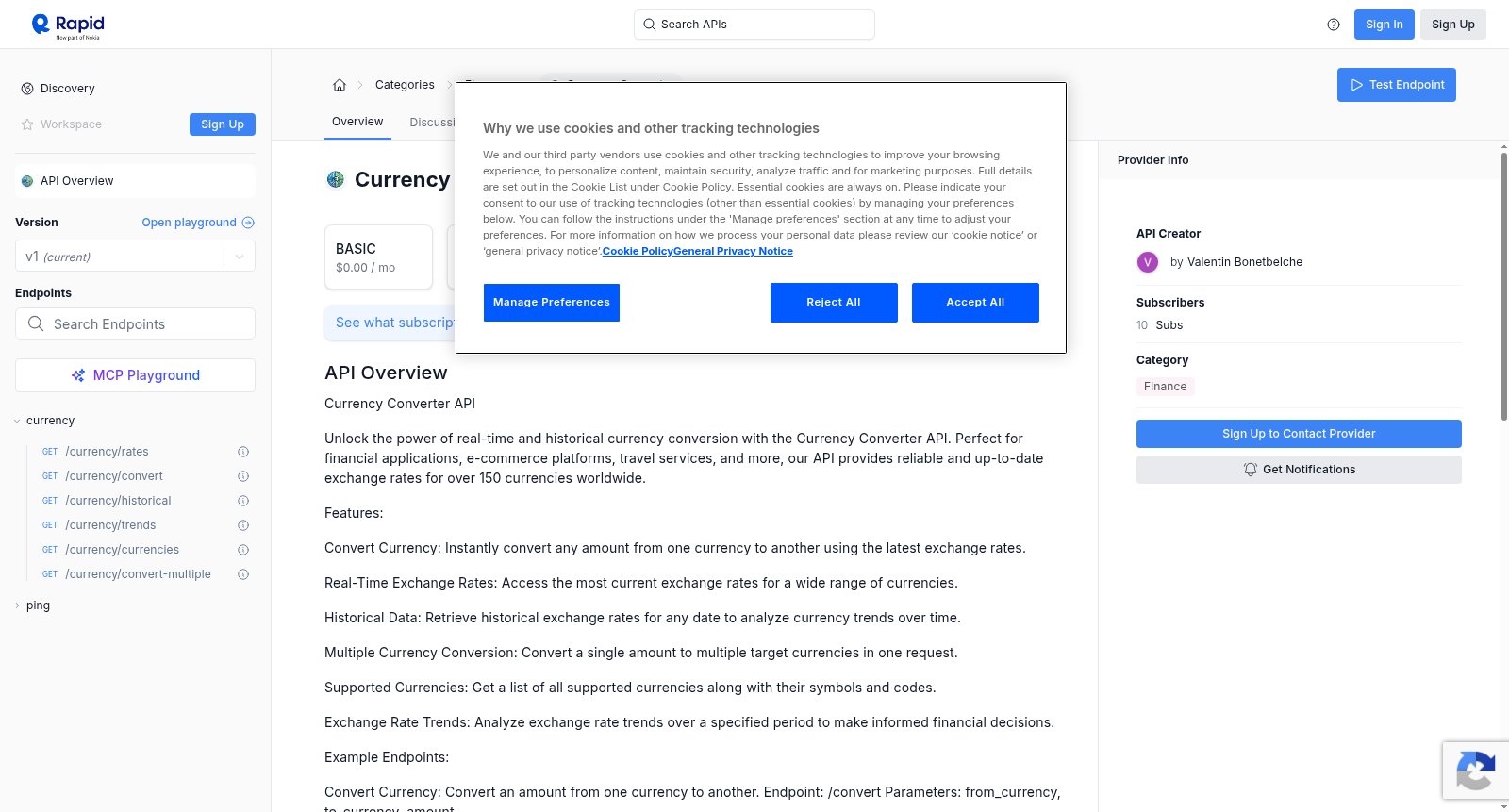Click Sign Up to Contact Provider

tap(1299, 434)
